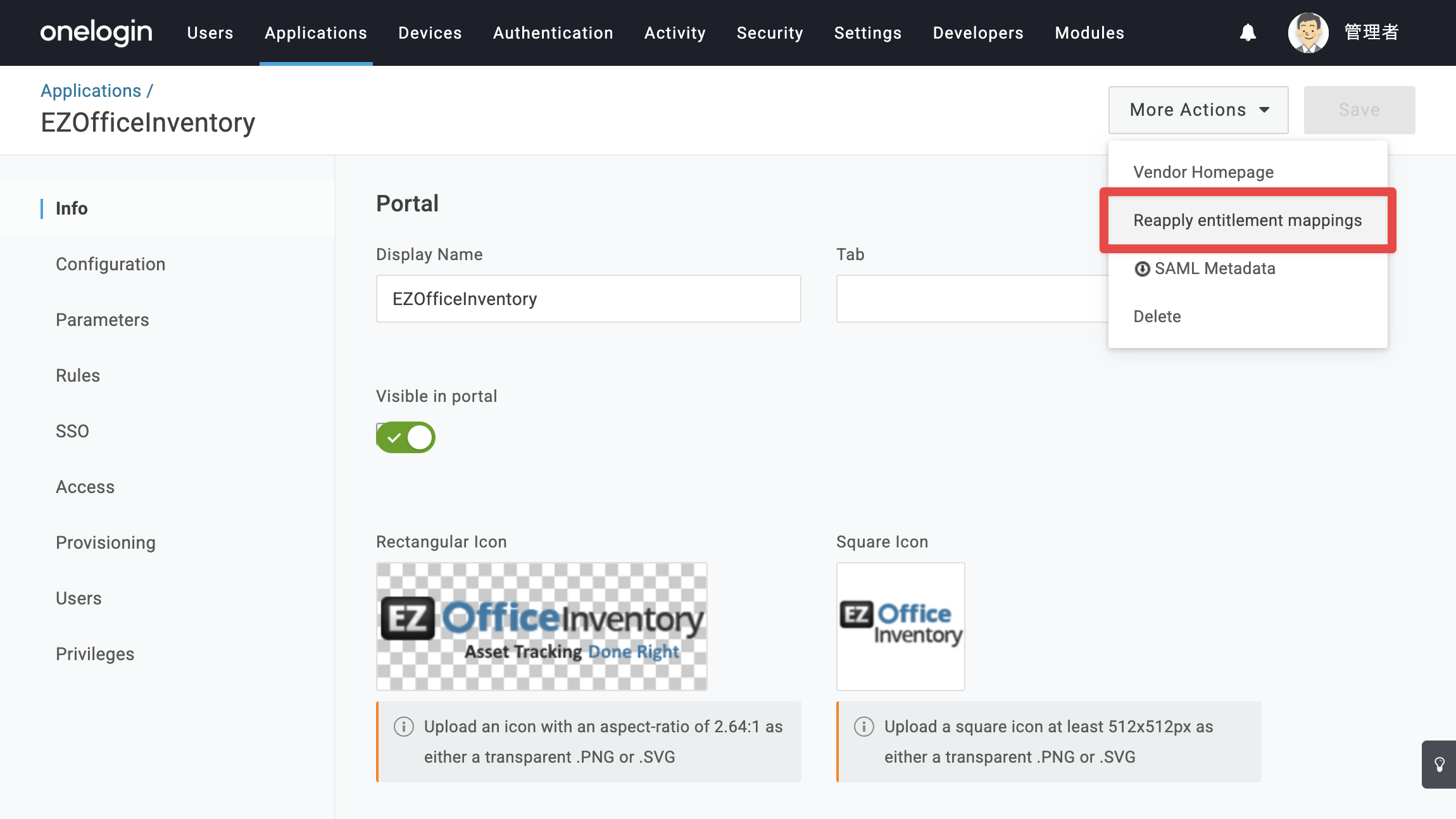Switch to the Rules sidebar tab

coord(167,375)
